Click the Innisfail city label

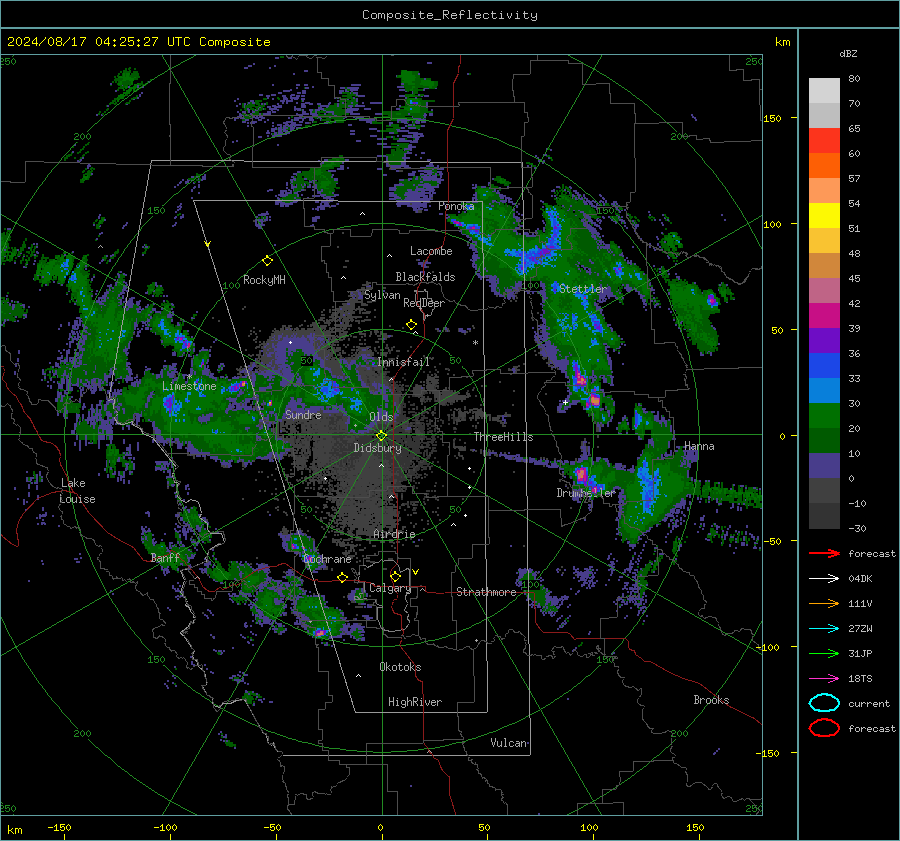coord(404,362)
